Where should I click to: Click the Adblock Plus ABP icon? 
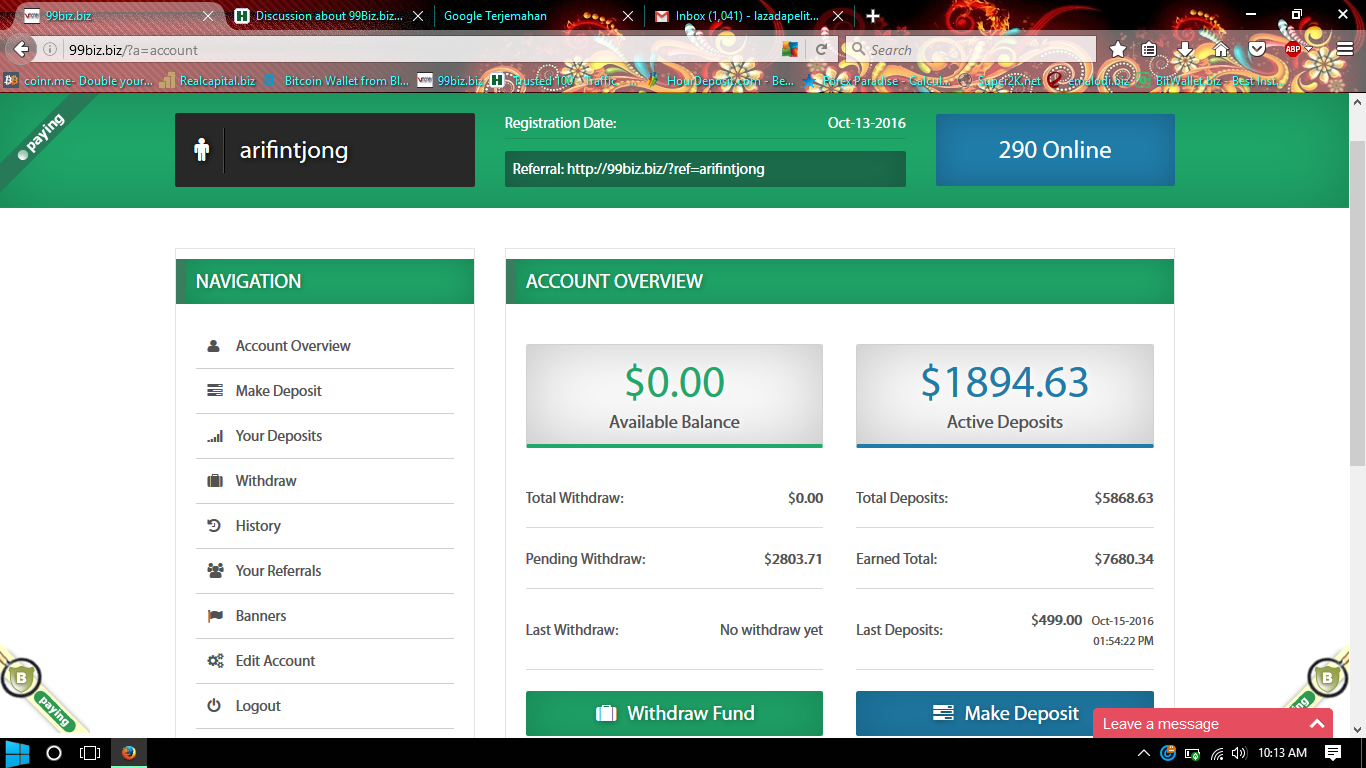(x=1292, y=49)
